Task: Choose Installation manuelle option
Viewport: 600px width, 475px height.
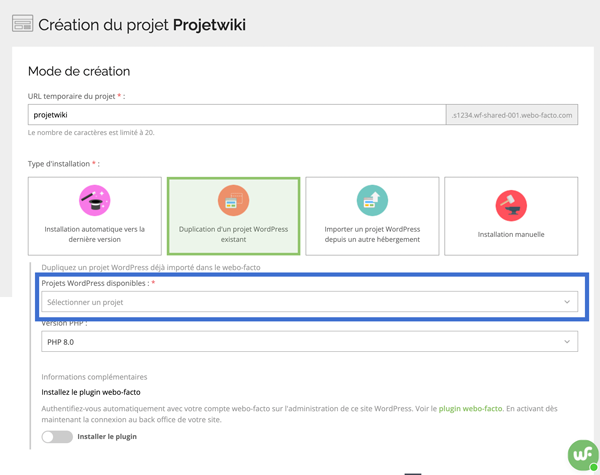Action: click(511, 216)
